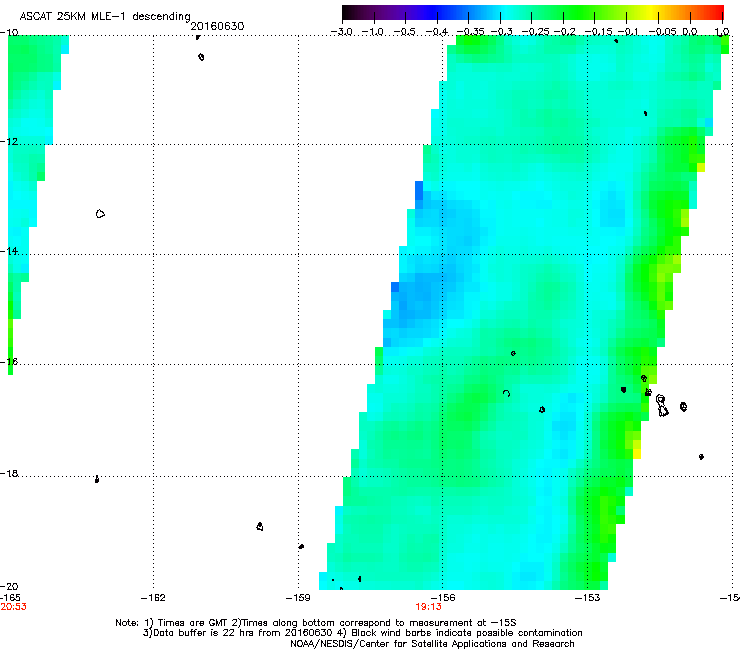Screen dimensions: 740x650
Task: Click the date label 20160630
Action: [x=217, y=26]
